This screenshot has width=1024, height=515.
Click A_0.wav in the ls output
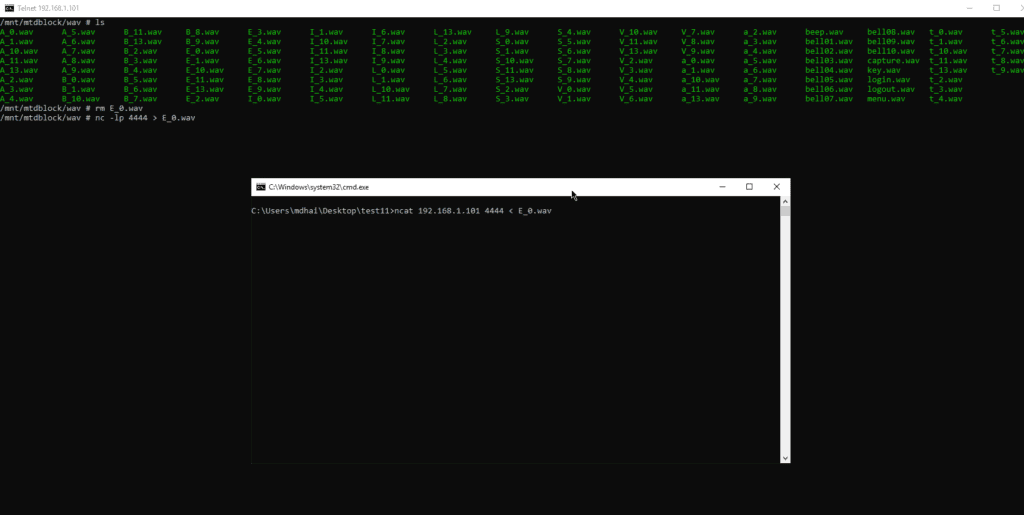pyautogui.click(x=17, y=32)
